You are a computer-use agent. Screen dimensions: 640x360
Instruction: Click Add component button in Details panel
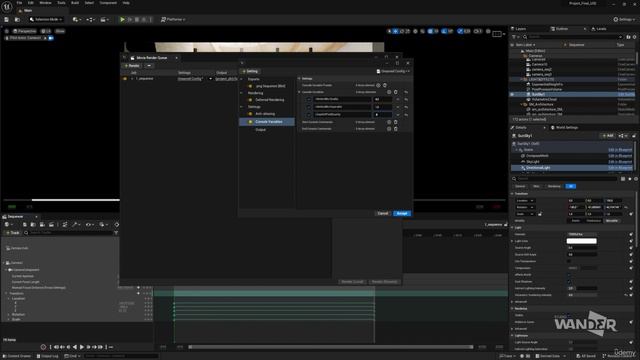pyautogui.click(x=608, y=136)
